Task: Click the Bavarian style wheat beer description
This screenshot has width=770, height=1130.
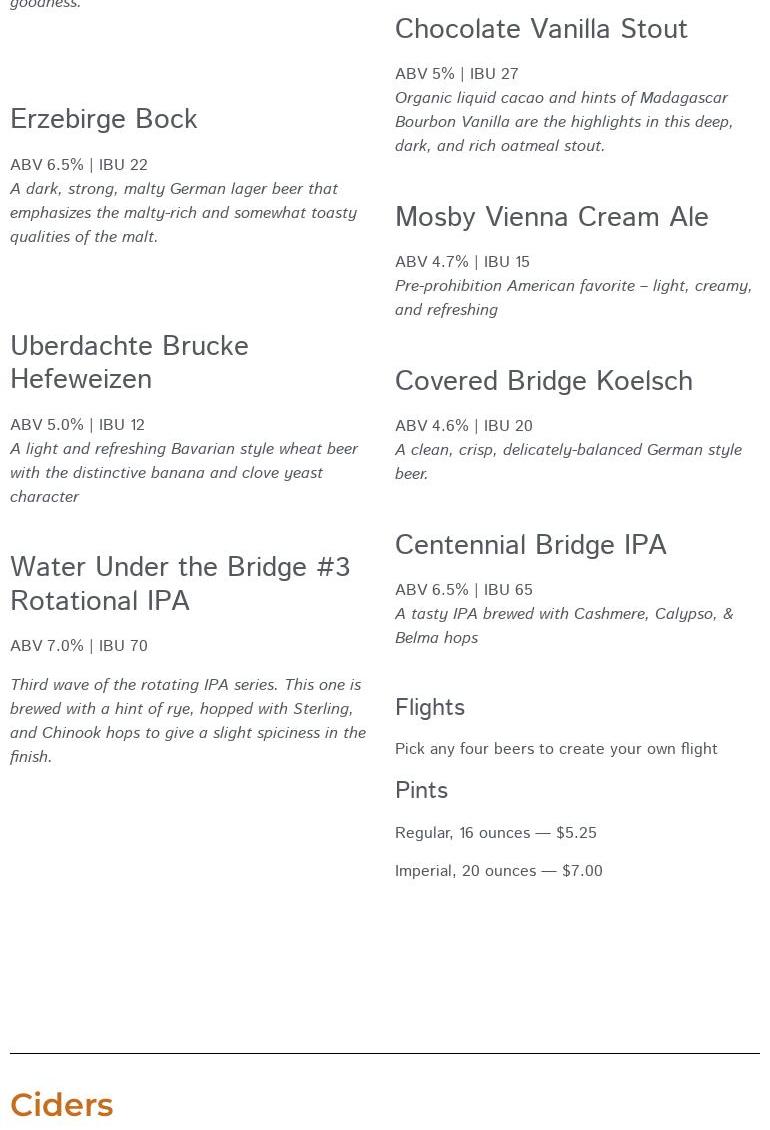Action: (x=184, y=473)
